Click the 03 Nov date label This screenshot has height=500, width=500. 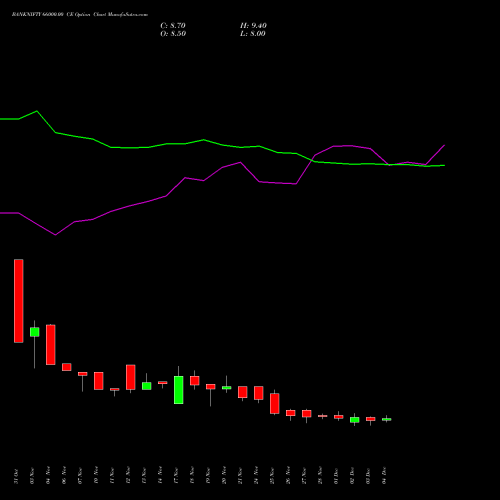coord(32,476)
